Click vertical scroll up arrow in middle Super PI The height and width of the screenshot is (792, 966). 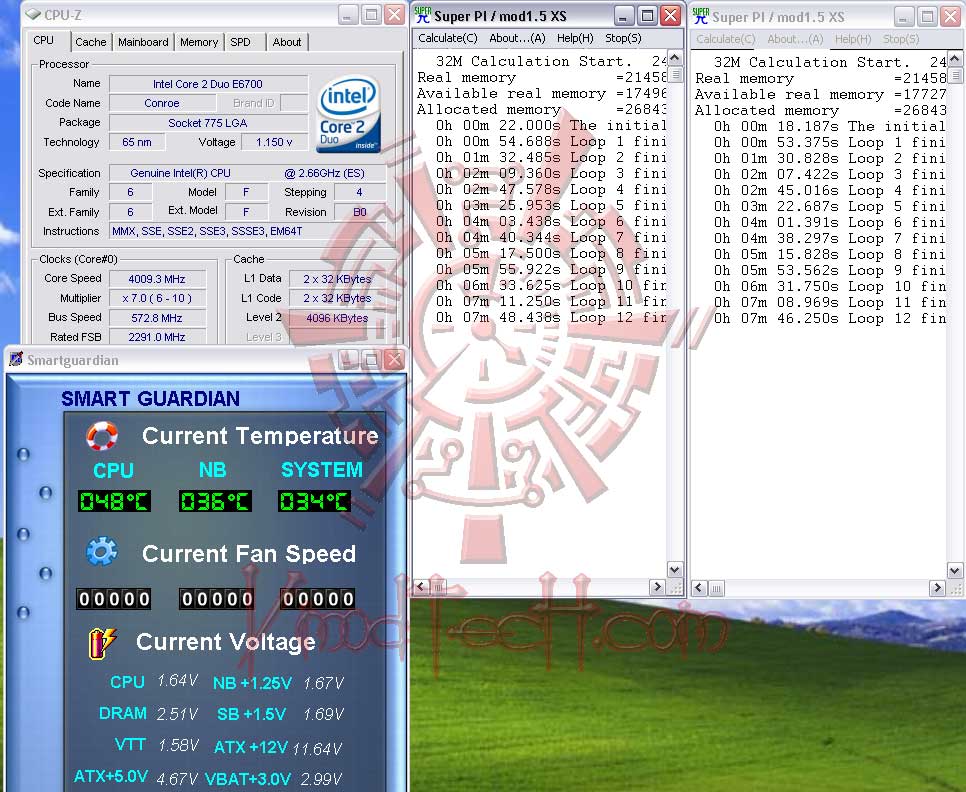[x=675, y=59]
